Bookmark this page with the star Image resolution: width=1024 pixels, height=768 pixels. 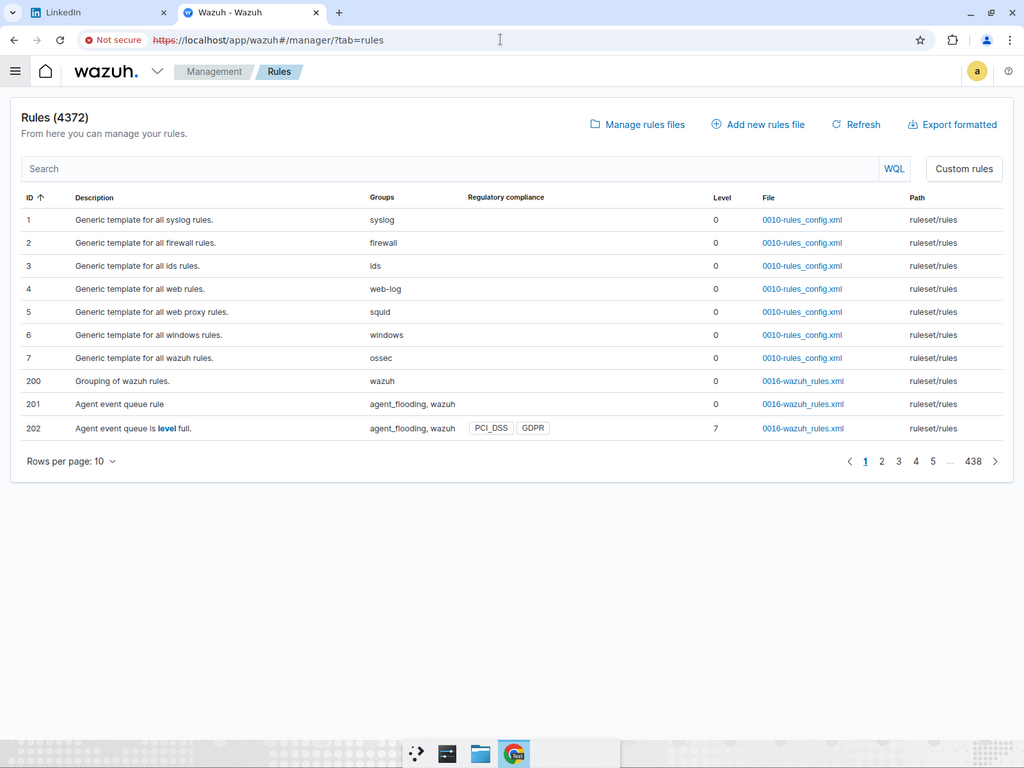pyautogui.click(x=920, y=40)
